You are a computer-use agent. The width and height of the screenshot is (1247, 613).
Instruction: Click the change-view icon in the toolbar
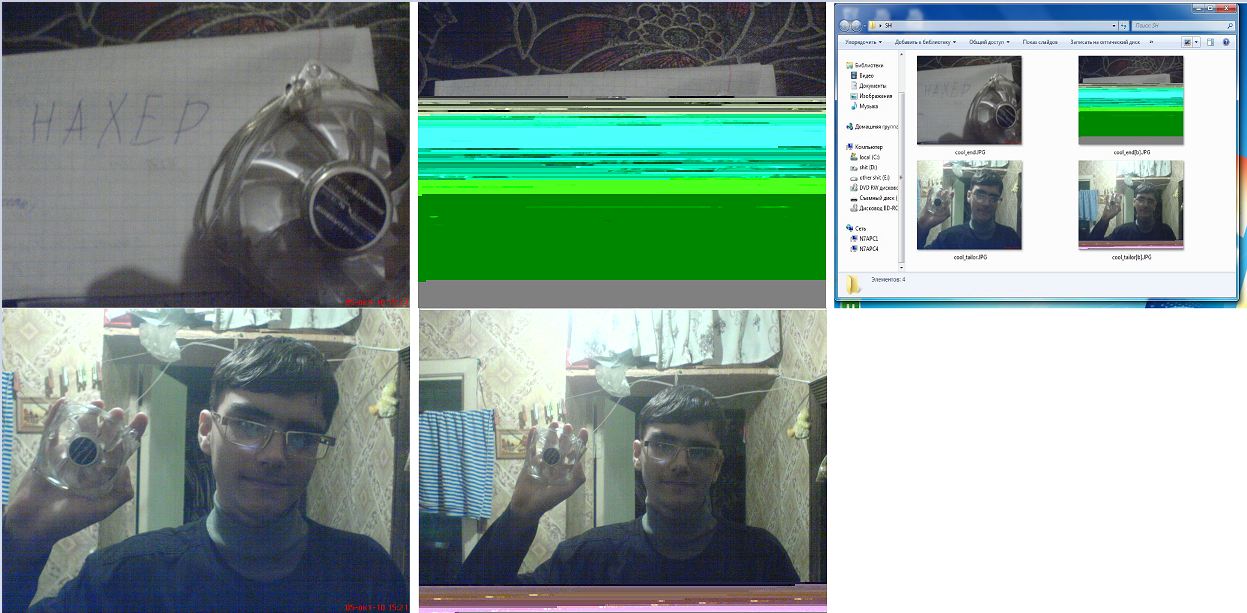coord(1187,42)
